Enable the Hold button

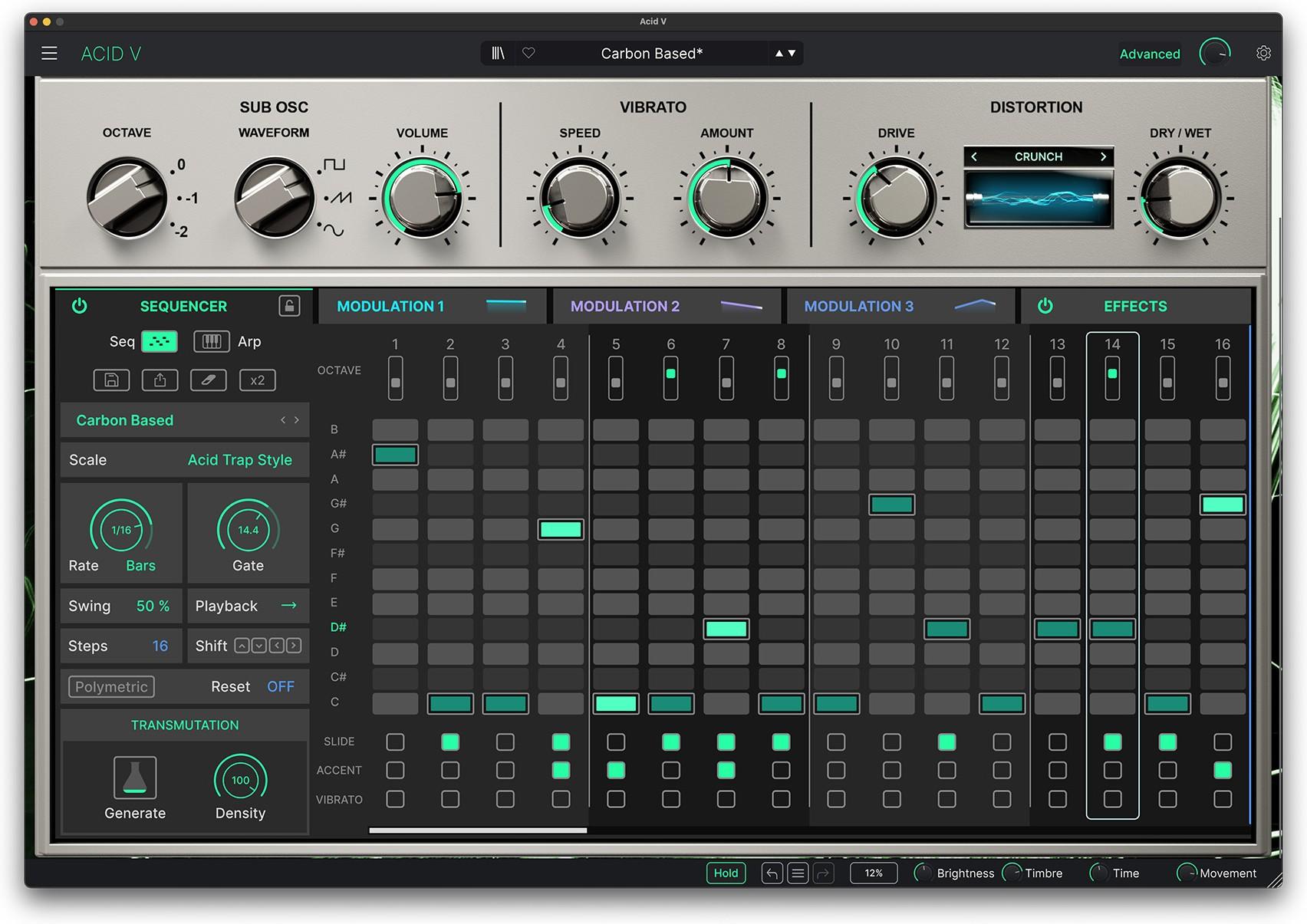726,873
